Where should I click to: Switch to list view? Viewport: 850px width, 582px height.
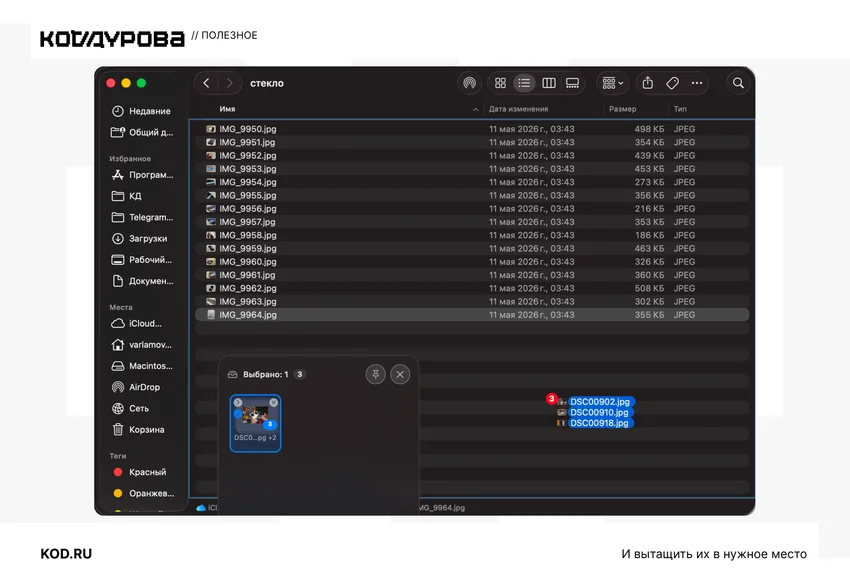pos(524,83)
